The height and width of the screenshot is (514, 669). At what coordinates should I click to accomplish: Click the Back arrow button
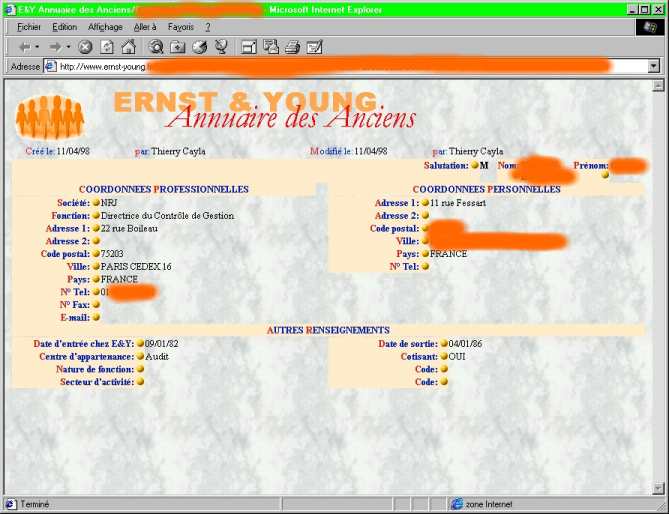(x=24, y=47)
